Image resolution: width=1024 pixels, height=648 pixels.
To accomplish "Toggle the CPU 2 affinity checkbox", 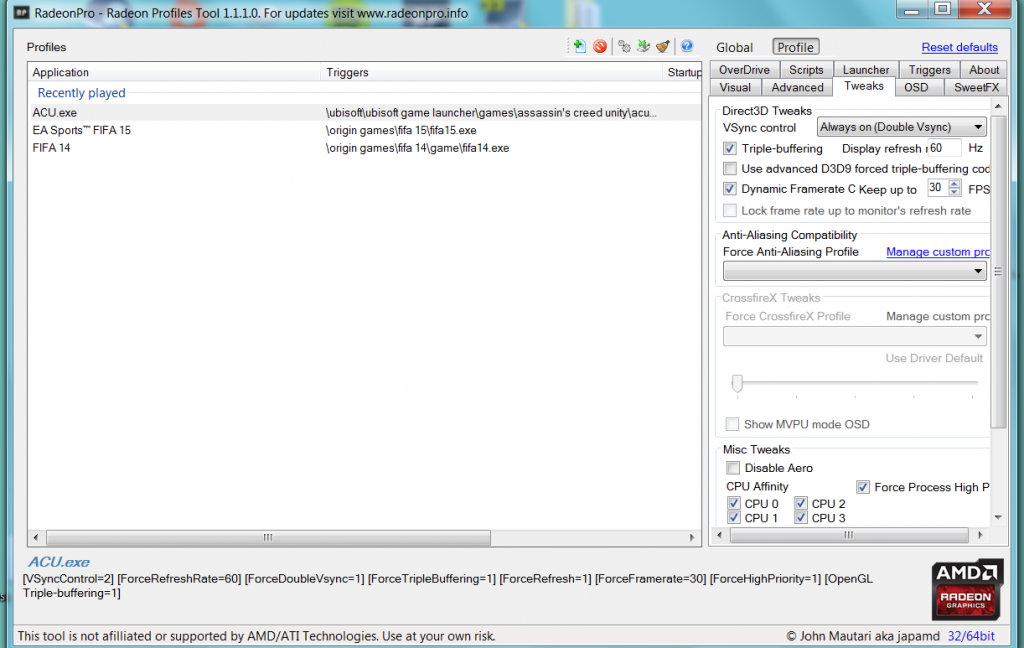I will [801, 504].
